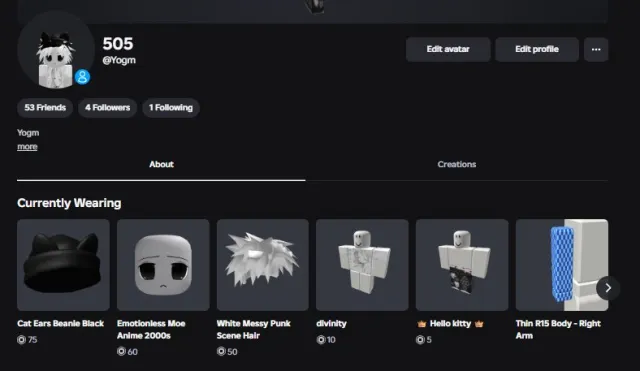Click the Emotionless Moe Anime 2000s title
640x371 pixels.
[x=151, y=329]
